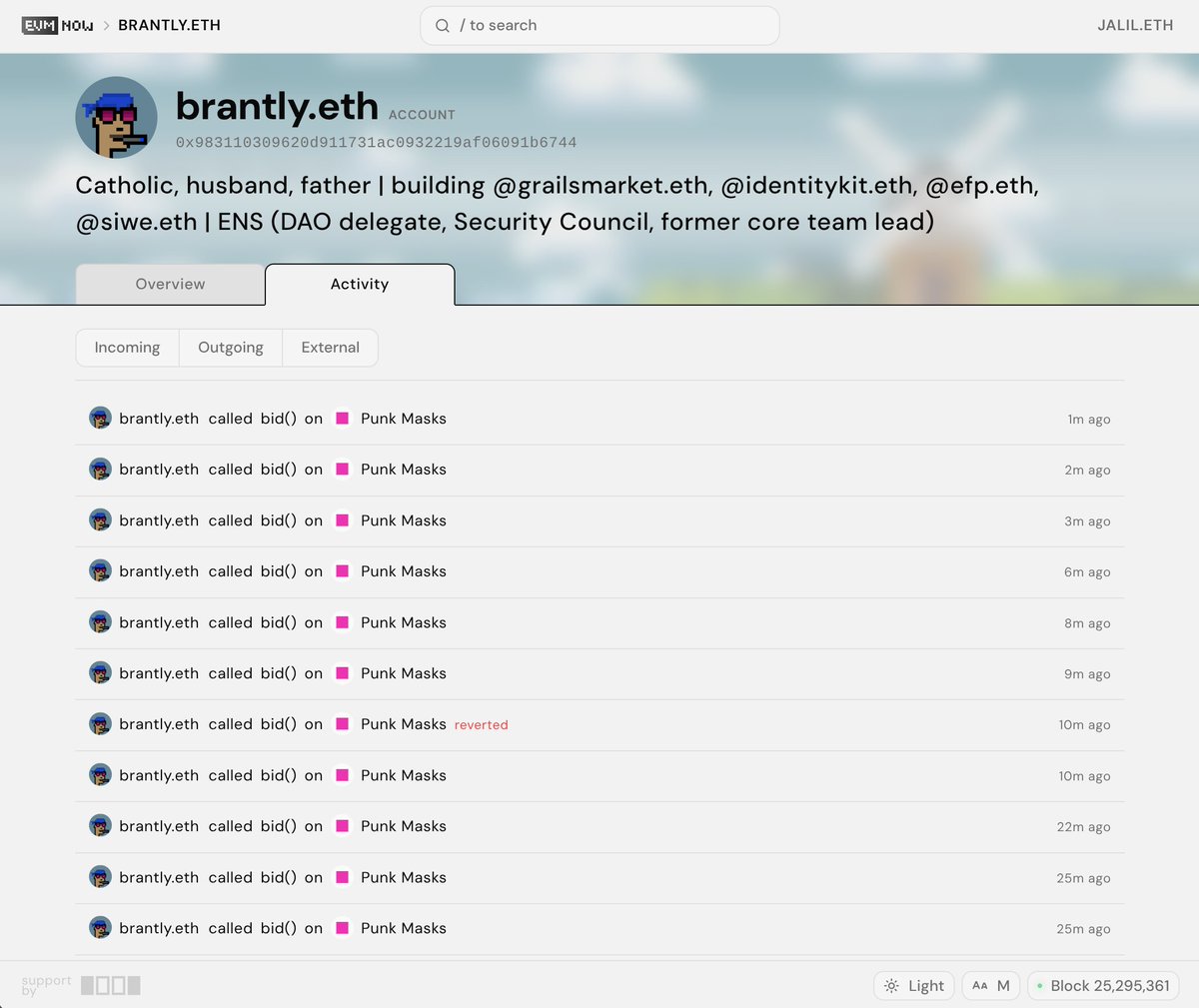Toggle the Light theme button
The width and height of the screenshot is (1199, 1008).
[x=914, y=986]
